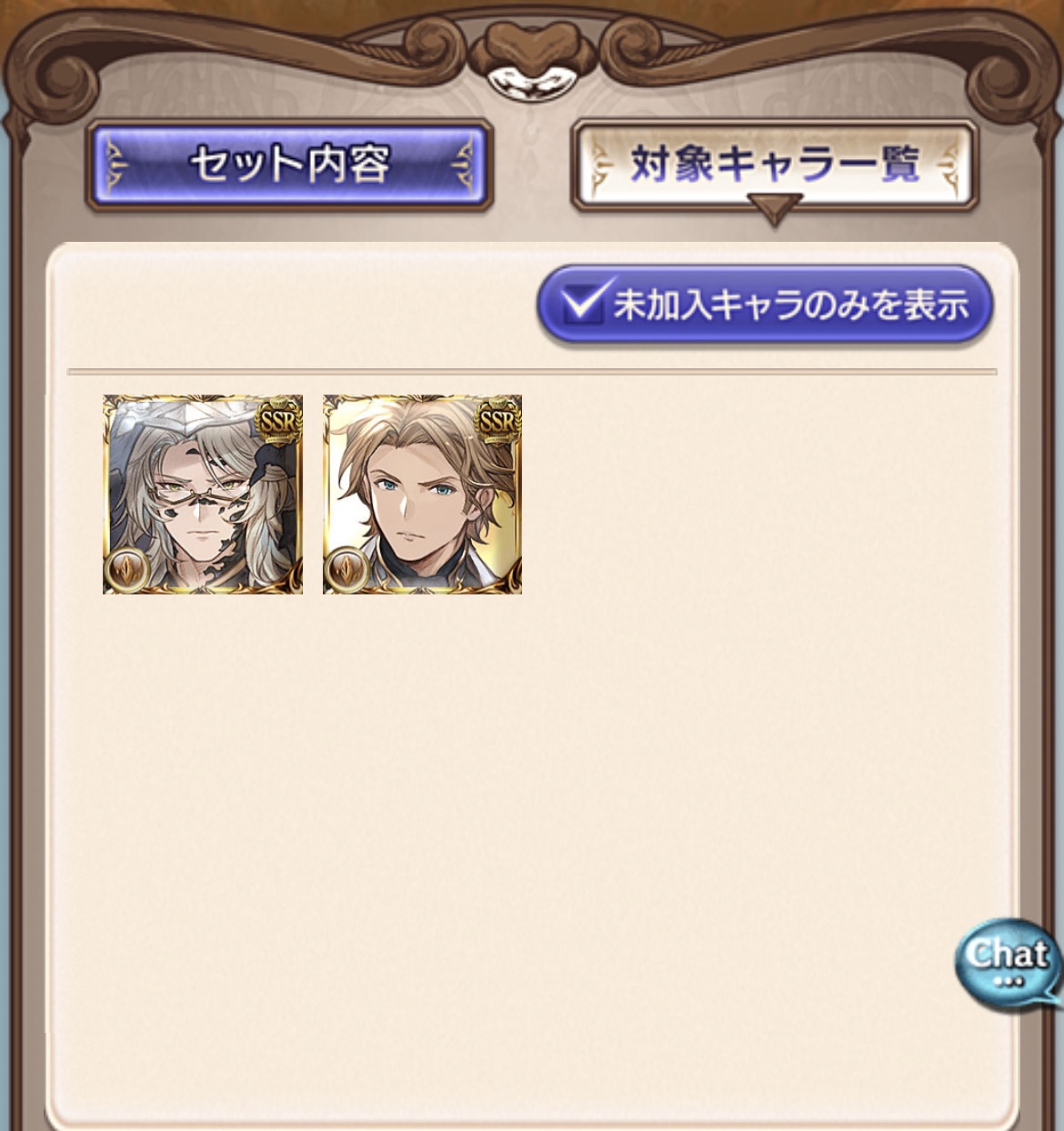Click SSR badge on brown-haired character
Image resolution: width=1064 pixels, height=1131 pixels.
click(497, 420)
